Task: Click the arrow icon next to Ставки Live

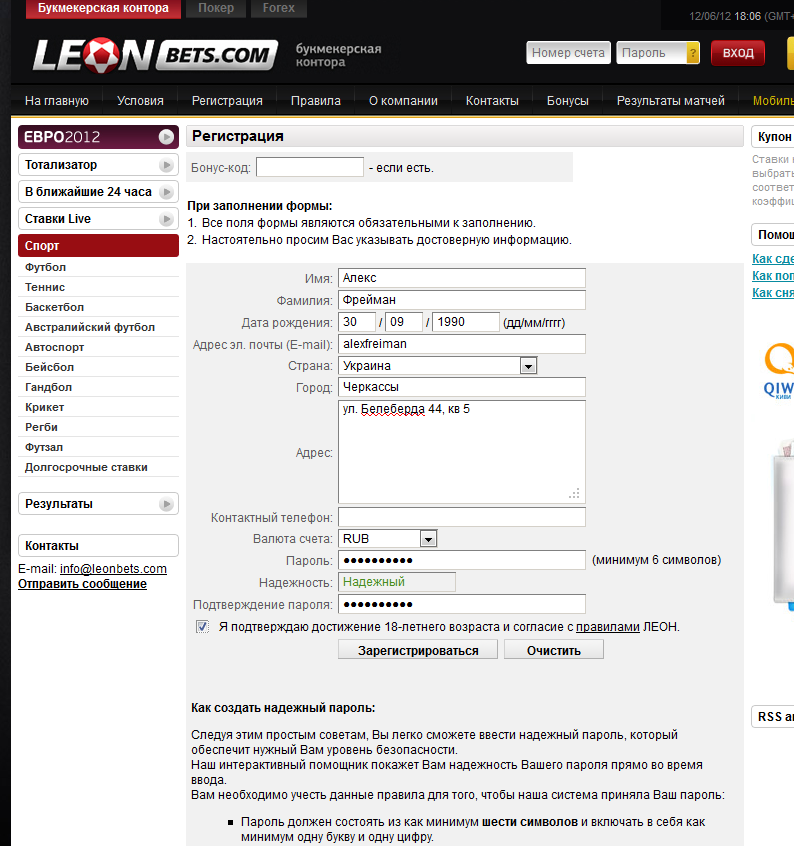Action: pos(166,219)
